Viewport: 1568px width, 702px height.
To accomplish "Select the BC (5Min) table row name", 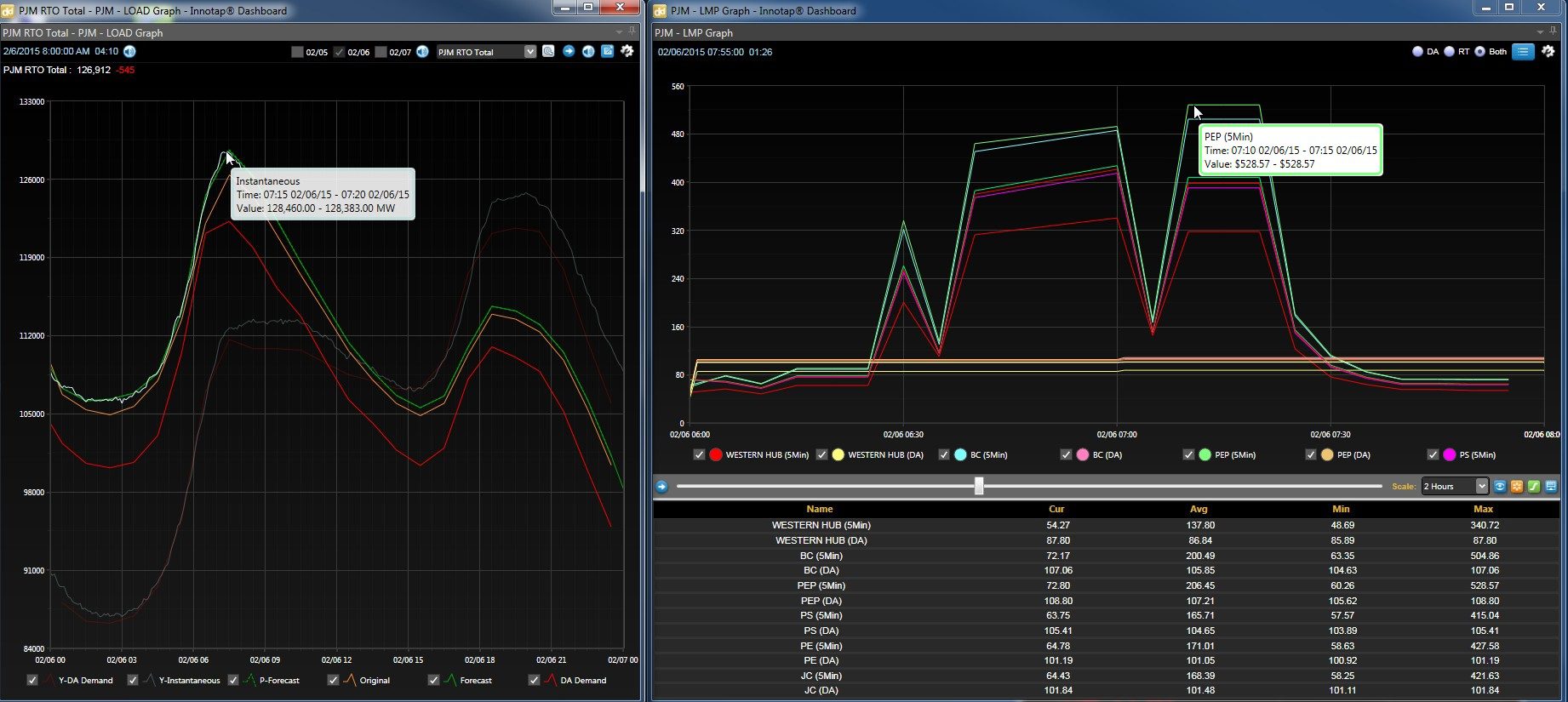I will pos(821,556).
